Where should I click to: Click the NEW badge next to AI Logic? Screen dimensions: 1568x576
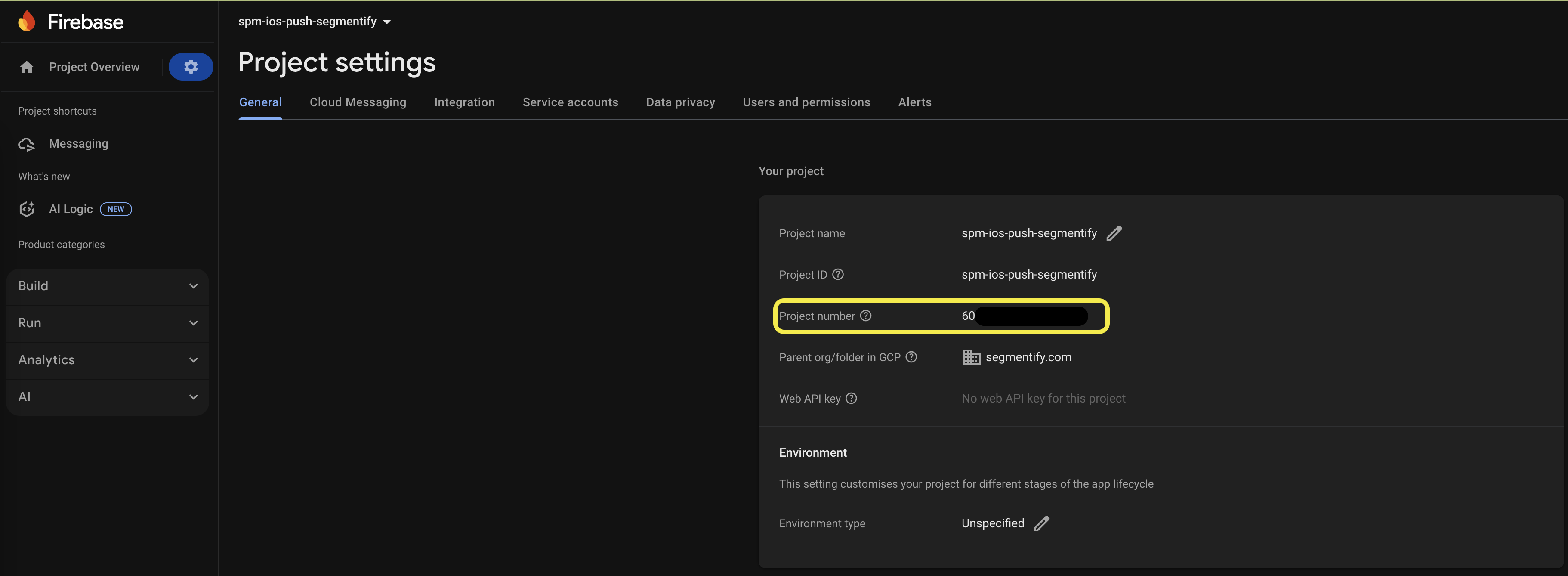(x=116, y=209)
